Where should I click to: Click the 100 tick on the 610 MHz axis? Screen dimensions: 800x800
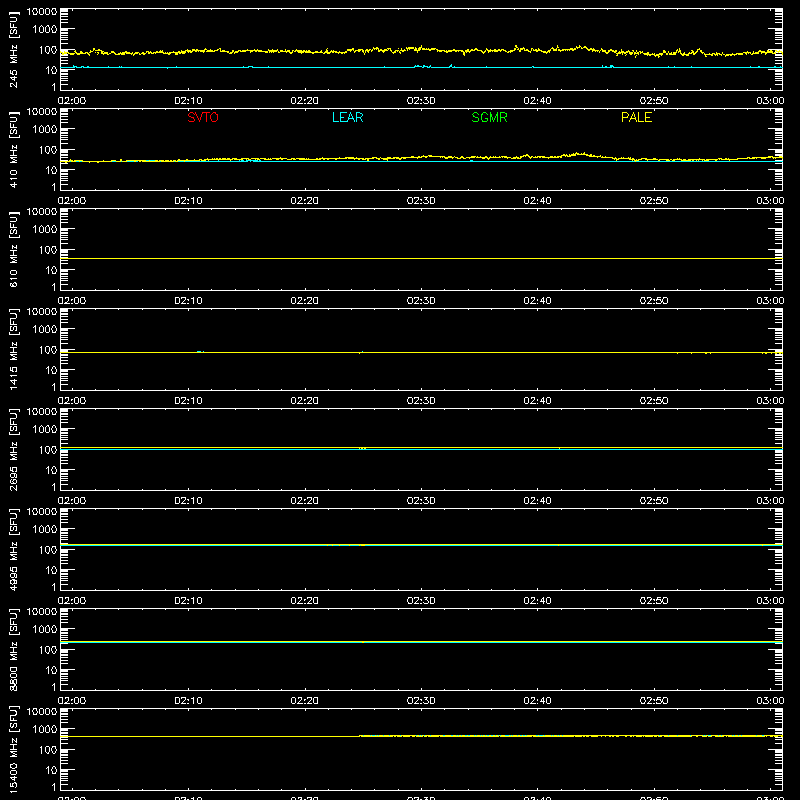click(x=48, y=250)
